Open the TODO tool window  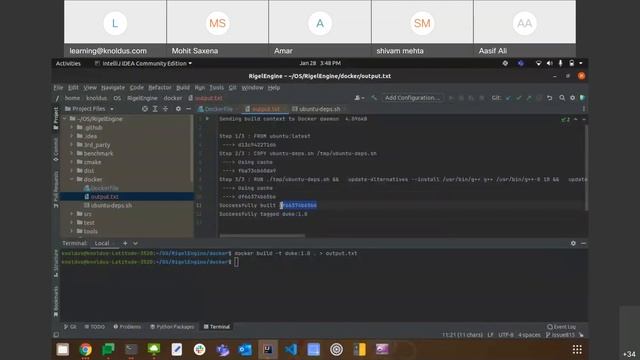(x=95, y=327)
